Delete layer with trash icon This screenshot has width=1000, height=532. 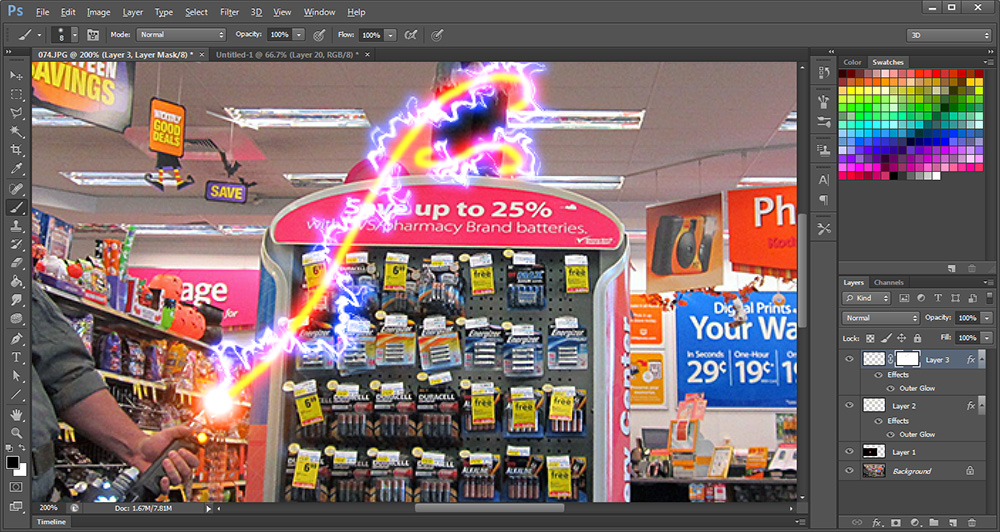point(972,522)
